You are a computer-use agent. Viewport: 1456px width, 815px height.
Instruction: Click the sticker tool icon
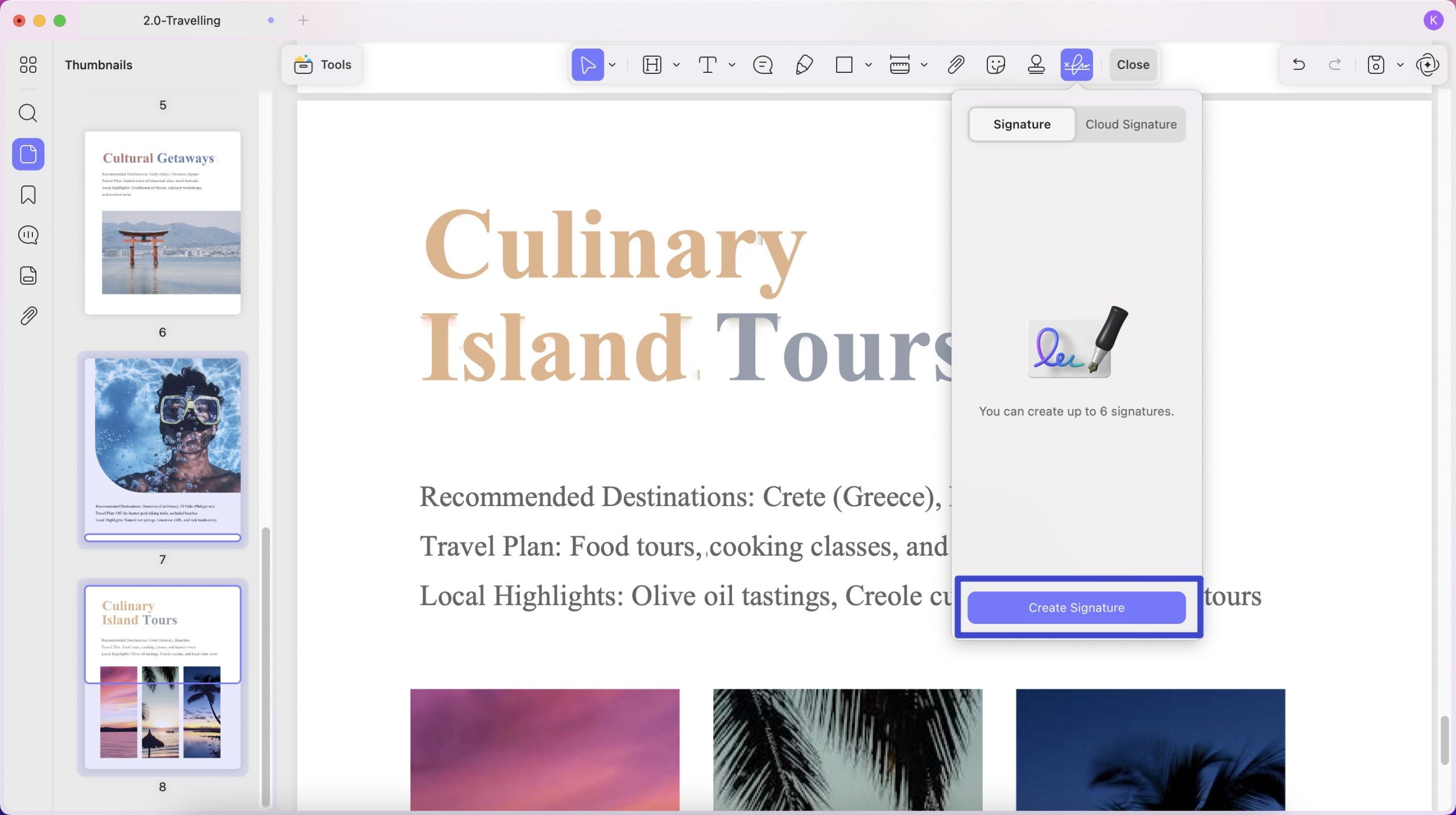[x=996, y=65]
